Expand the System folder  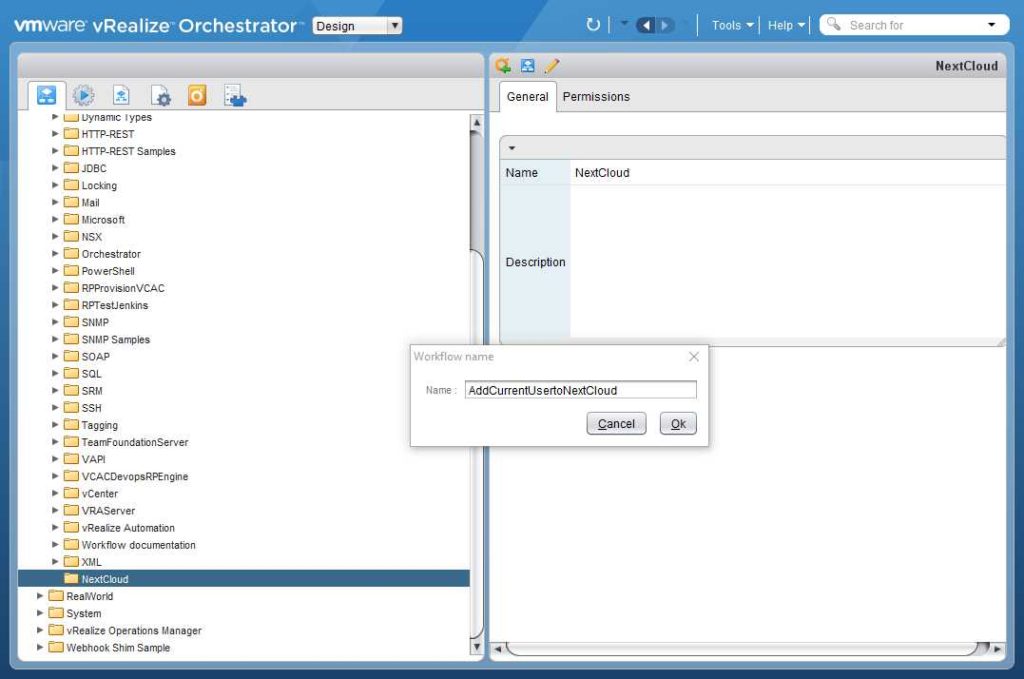[40, 613]
